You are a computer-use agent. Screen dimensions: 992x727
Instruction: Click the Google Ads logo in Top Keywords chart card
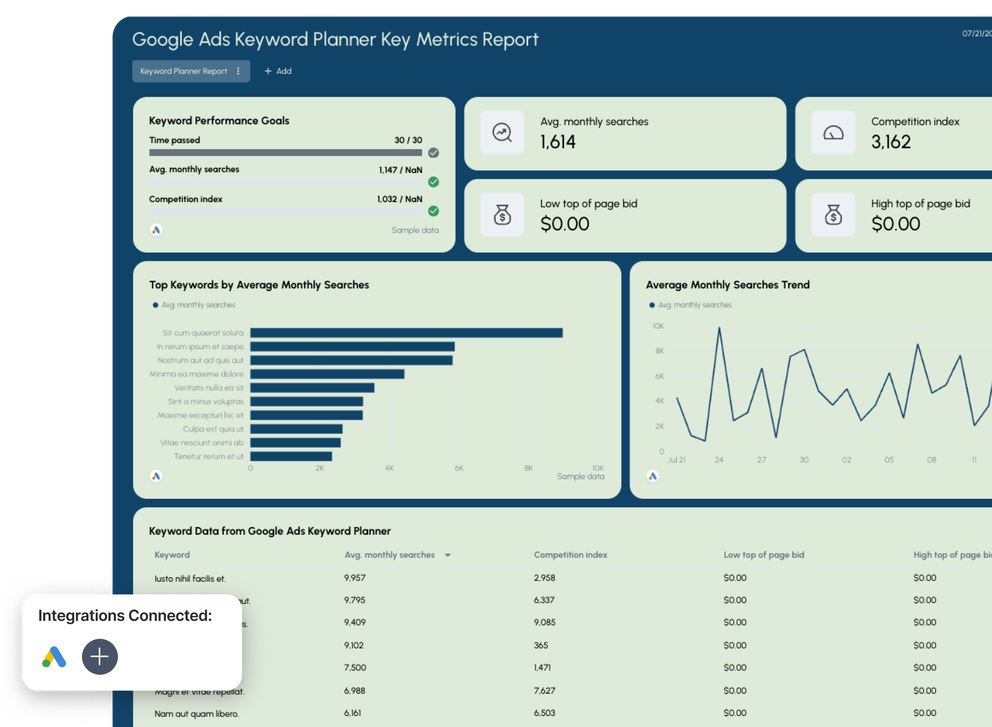coord(156,476)
